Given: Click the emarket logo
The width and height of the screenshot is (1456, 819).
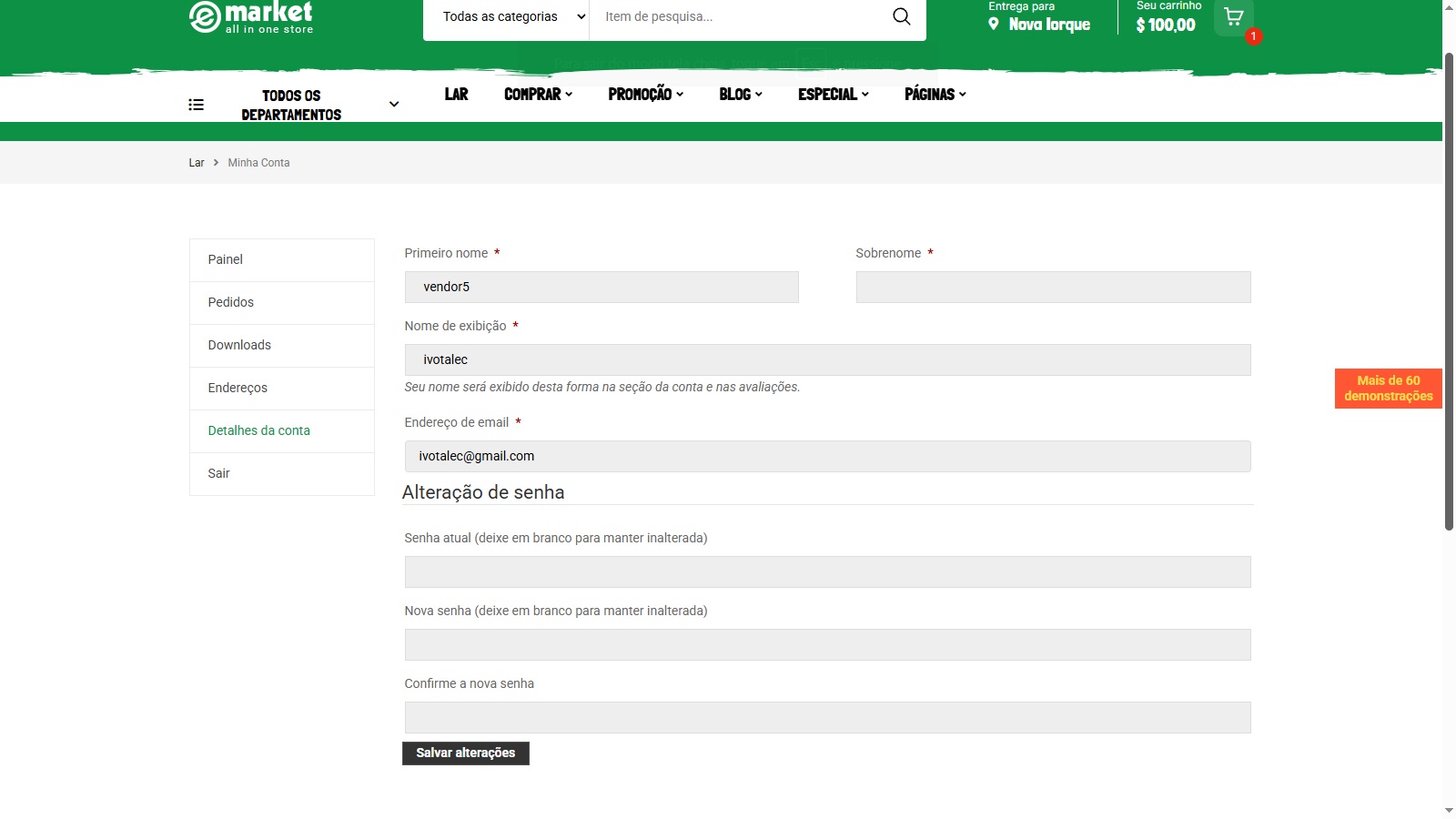Looking at the screenshot, I should [x=251, y=17].
